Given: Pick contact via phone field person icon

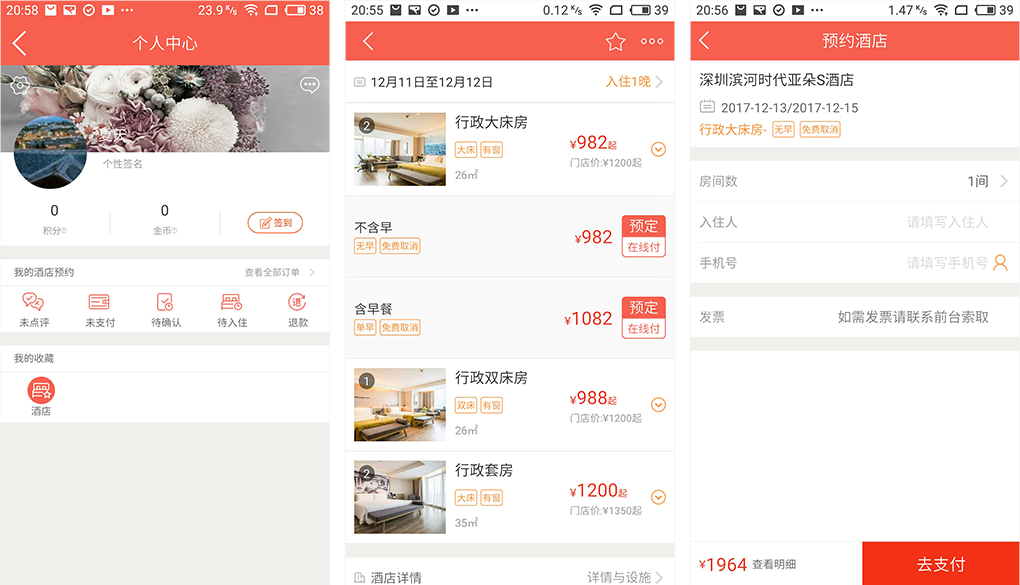Looking at the screenshot, I should (x=1000, y=263).
